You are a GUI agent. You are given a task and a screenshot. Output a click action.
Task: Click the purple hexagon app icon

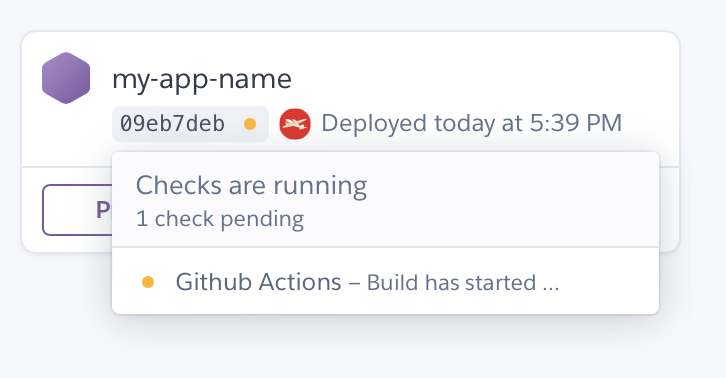coord(66,78)
